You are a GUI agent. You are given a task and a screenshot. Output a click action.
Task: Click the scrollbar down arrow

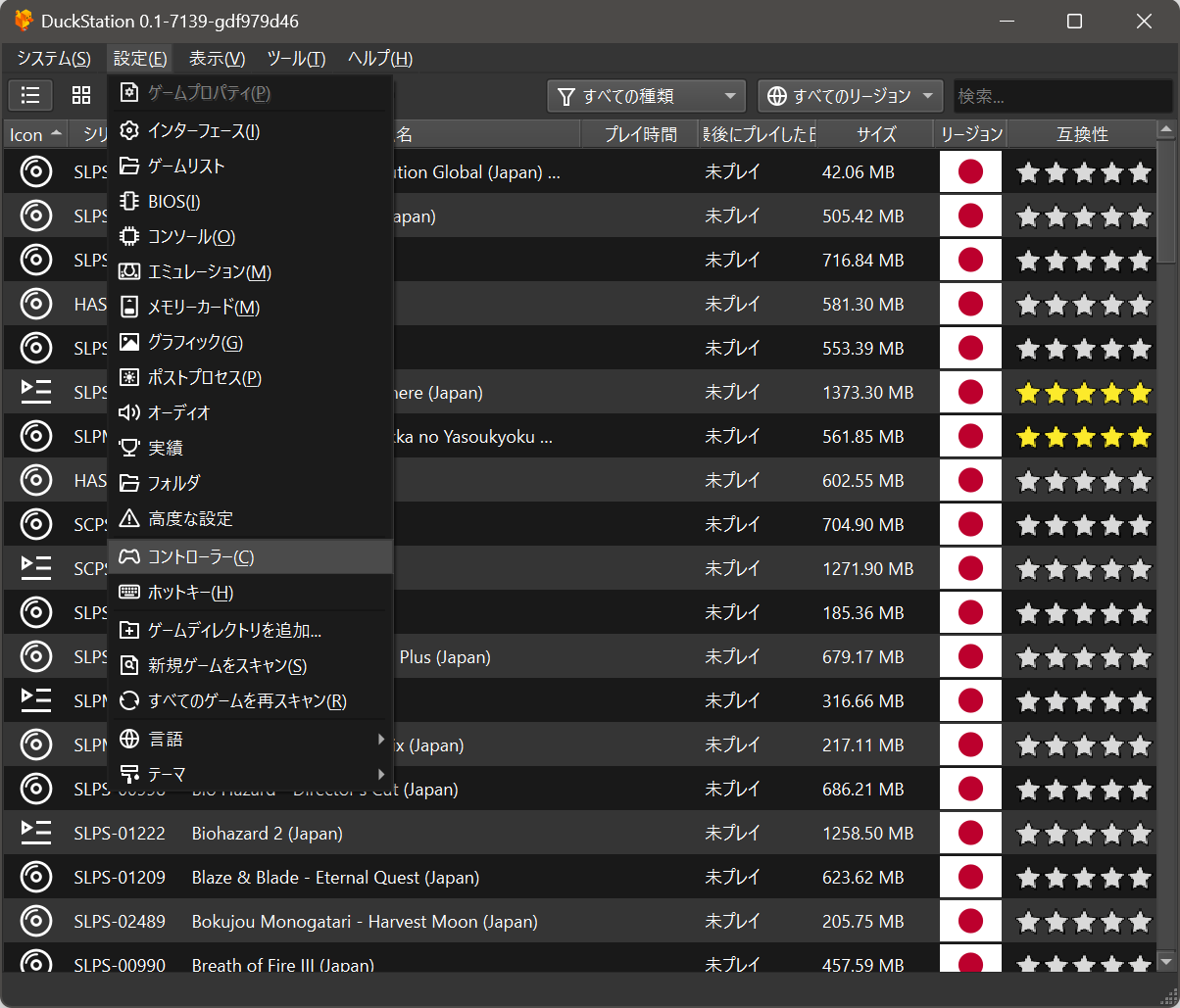click(1165, 961)
